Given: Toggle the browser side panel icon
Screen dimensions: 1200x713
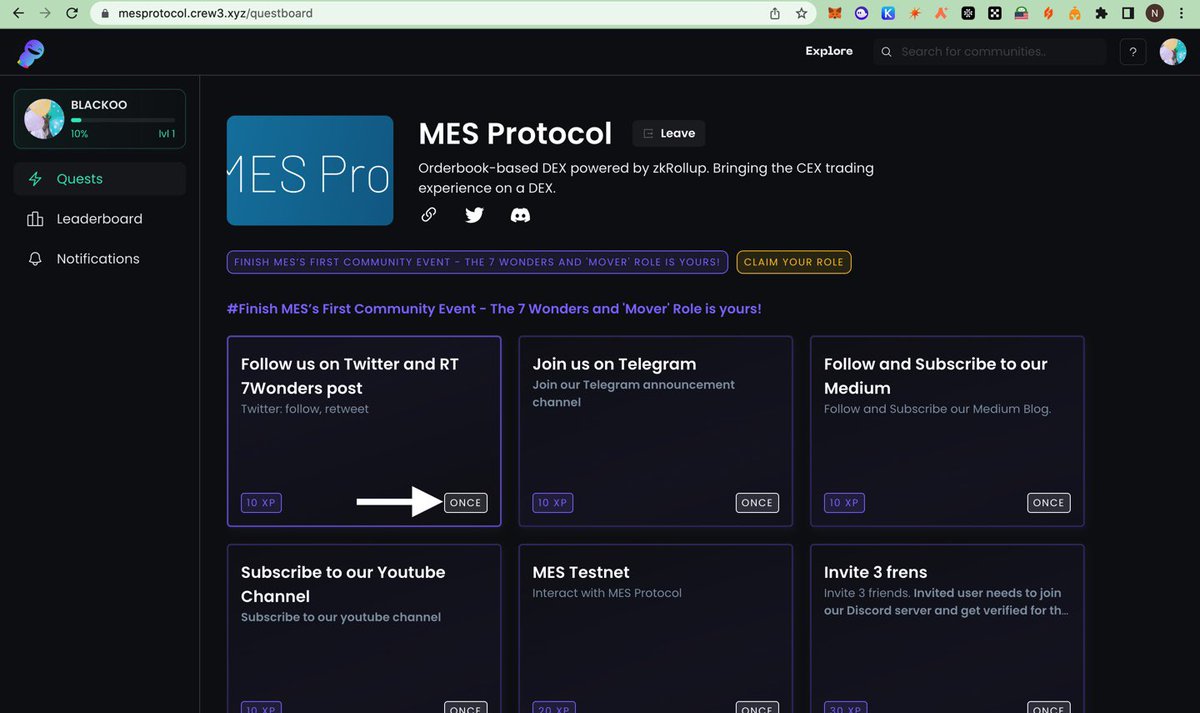Looking at the screenshot, I should tap(1128, 14).
